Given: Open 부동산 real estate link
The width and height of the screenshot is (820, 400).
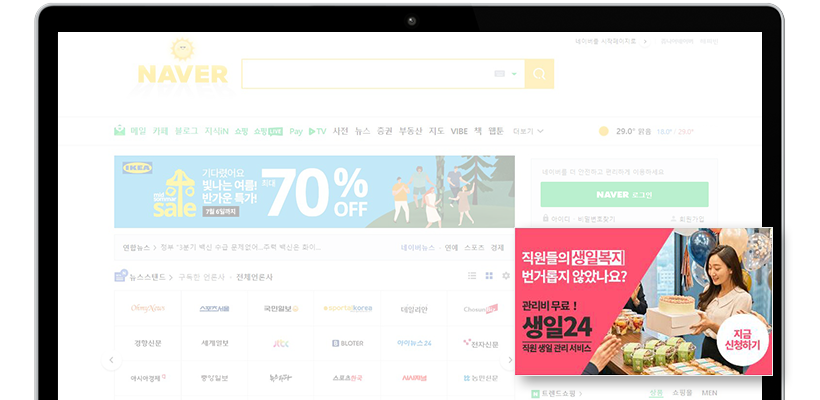Looking at the screenshot, I should tap(411, 131).
